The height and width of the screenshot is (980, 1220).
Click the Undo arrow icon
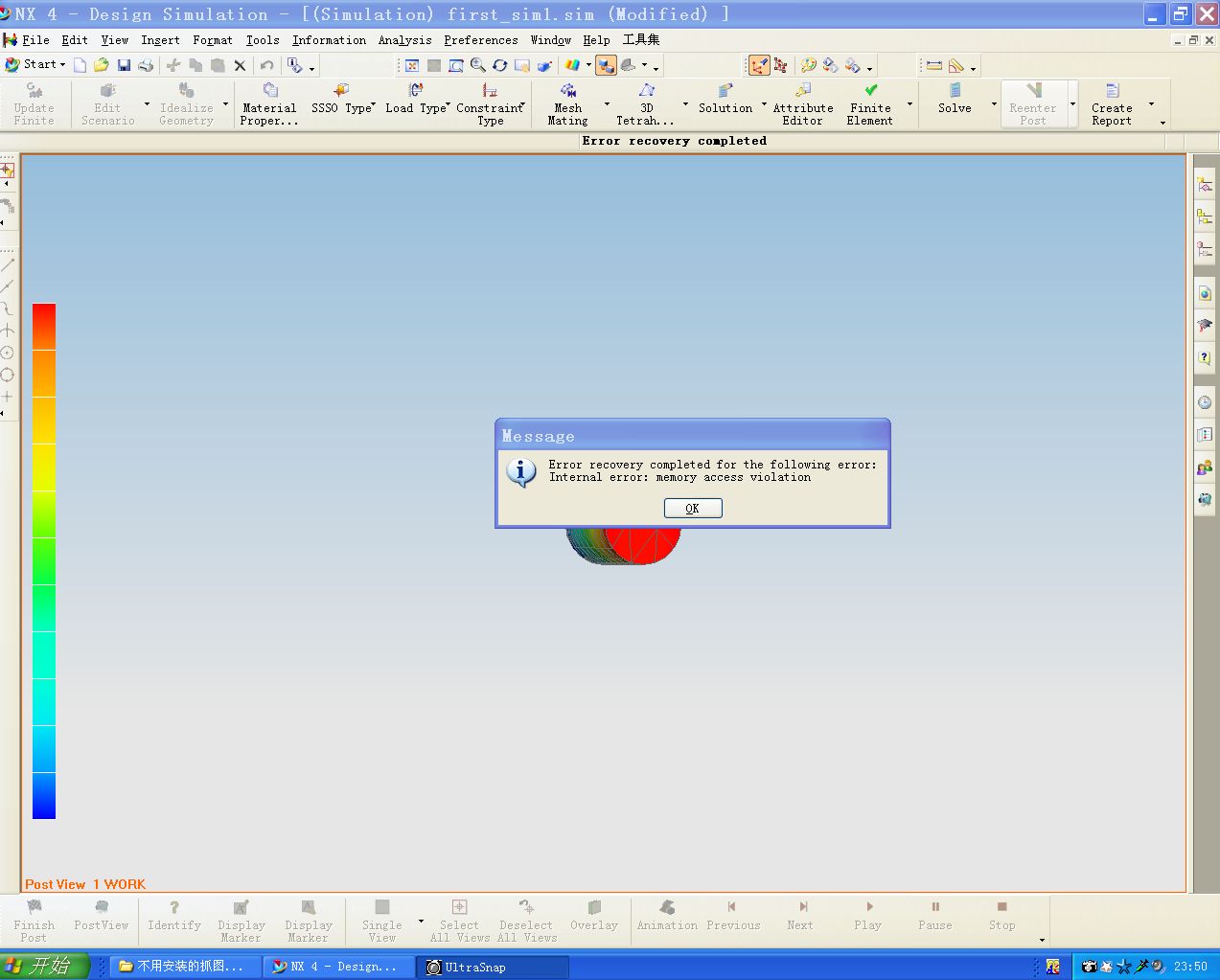pyautogui.click(x=267, y=65)
